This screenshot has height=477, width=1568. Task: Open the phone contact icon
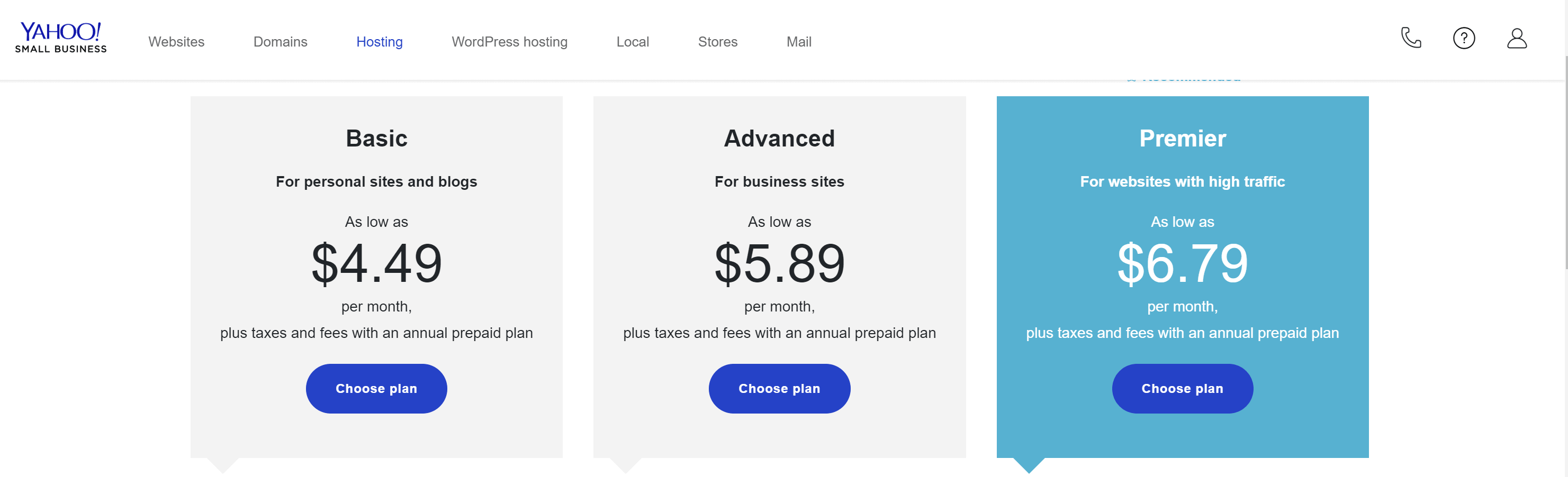(x=1411, y=38)
